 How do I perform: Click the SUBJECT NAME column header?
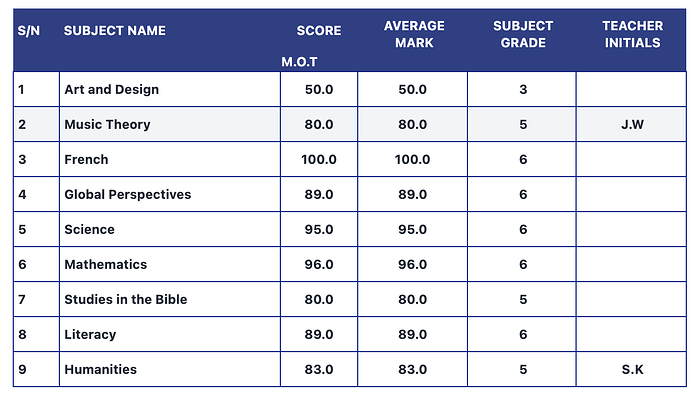coord(115,31)
